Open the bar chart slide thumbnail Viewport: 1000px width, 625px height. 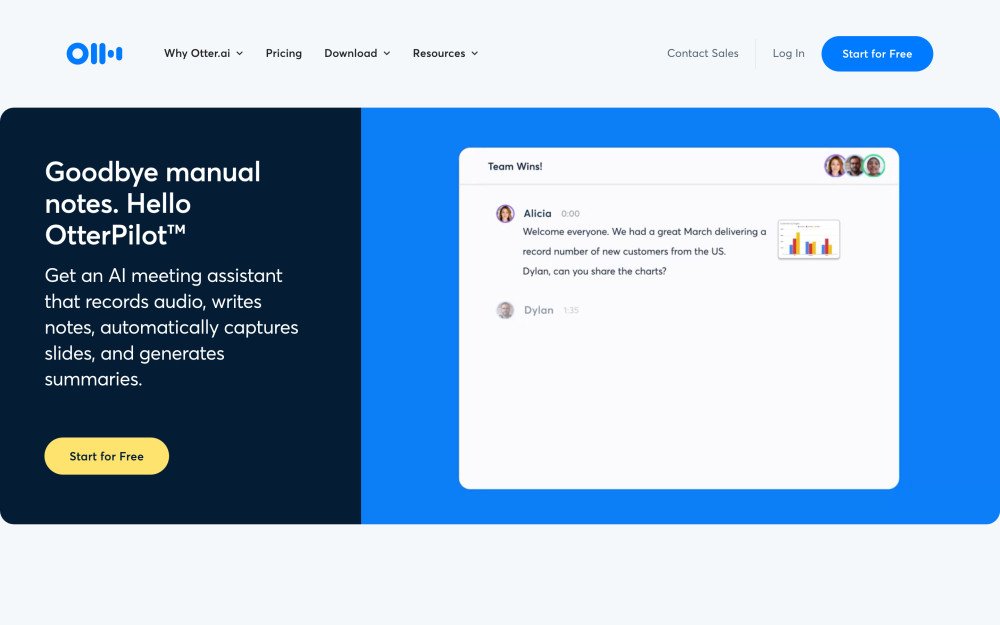point(808,240)
